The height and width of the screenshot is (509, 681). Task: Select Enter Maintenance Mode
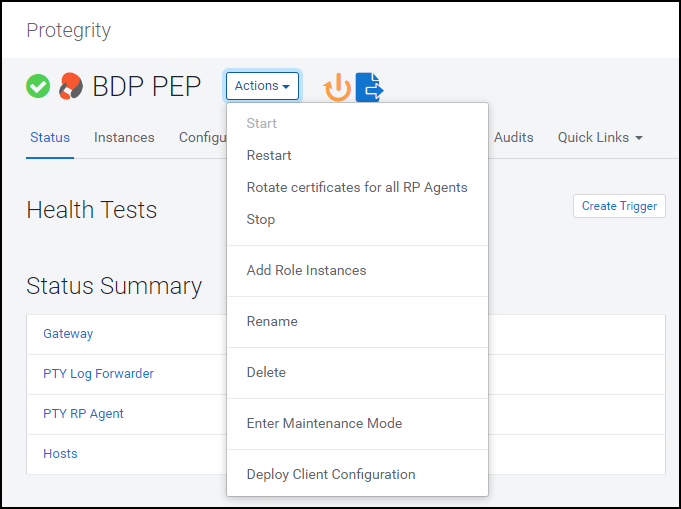coord(324,423)
